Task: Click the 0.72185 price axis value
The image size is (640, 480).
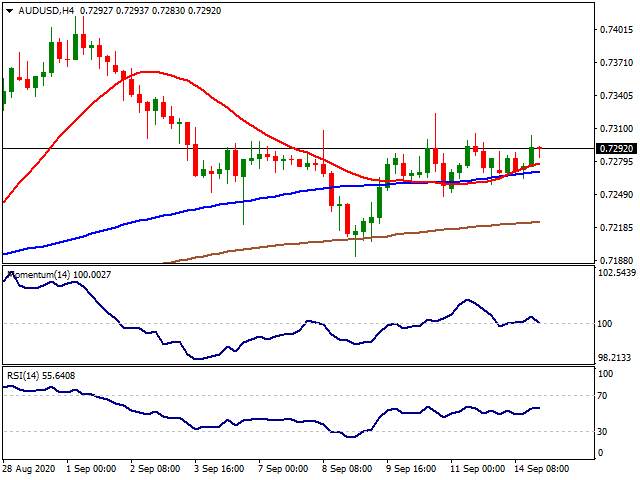Action: coord(616,227)
